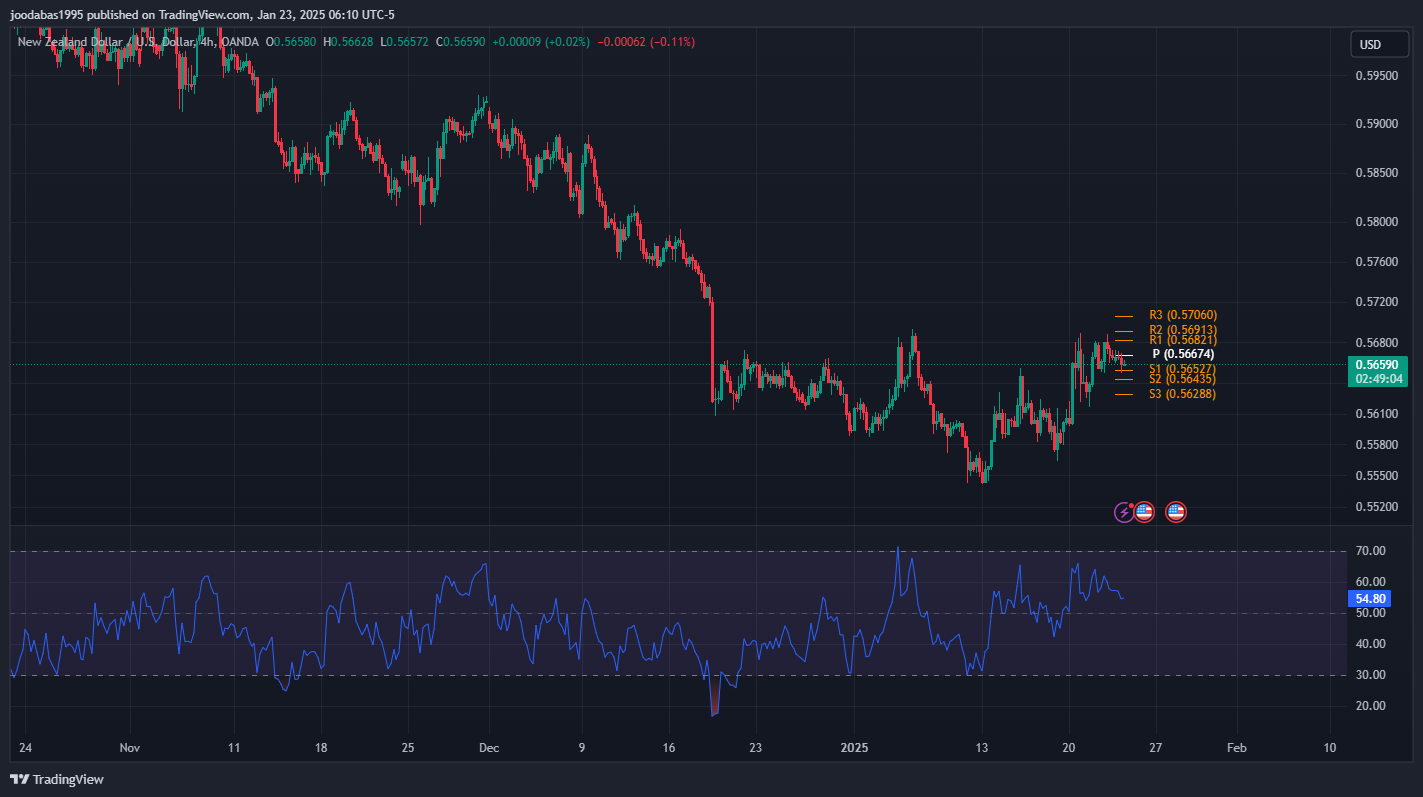Click the 23 date label on time axis
The width and height of the screenshot is (1423, 797).
coord(755,748)
